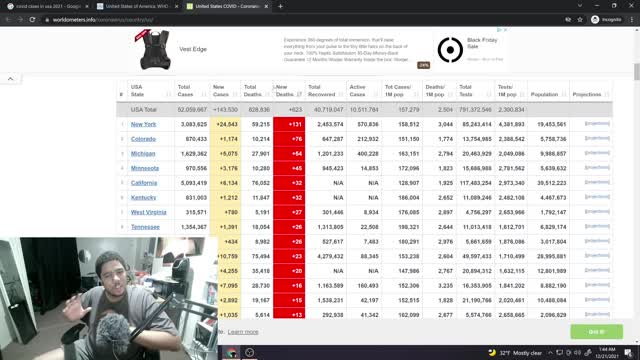640x360 pixels.
Task: Switch to 'United States of America: WHO' tab
Action: pos(138,6)
